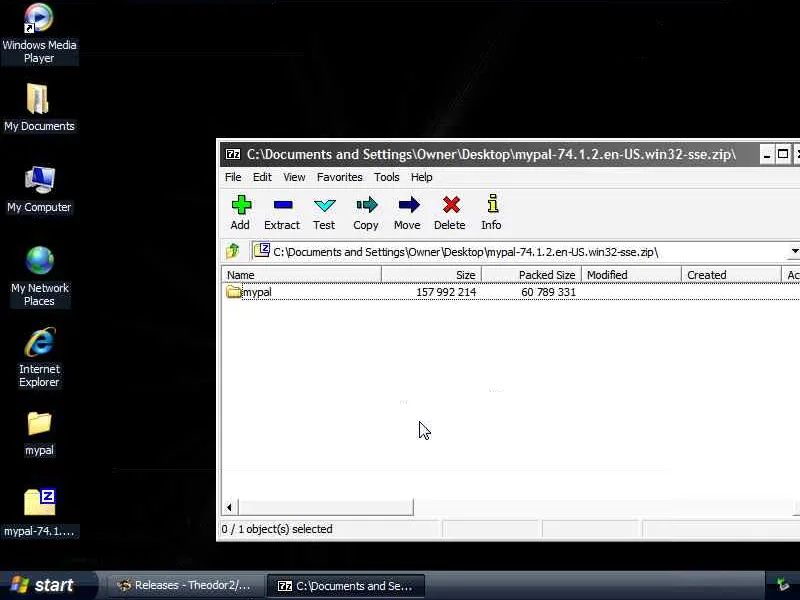
Task: Switch to C:\Documents and Se... taskbar button
Action: [x=346, y=586]
